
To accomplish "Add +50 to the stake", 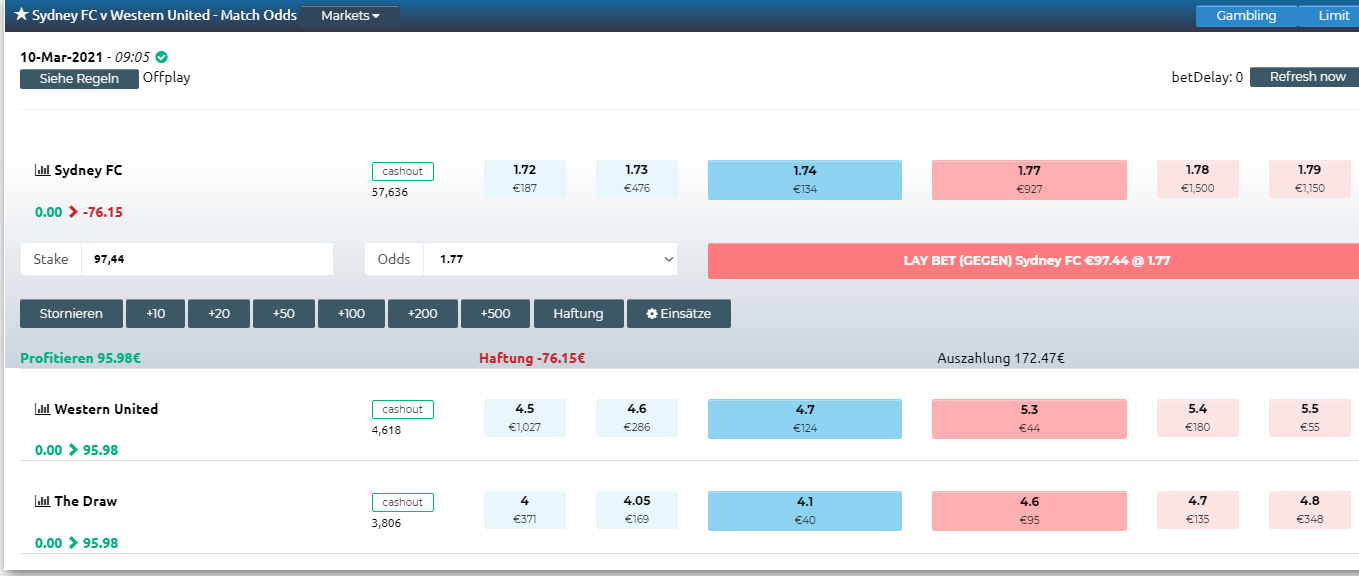I will [284, 314].
